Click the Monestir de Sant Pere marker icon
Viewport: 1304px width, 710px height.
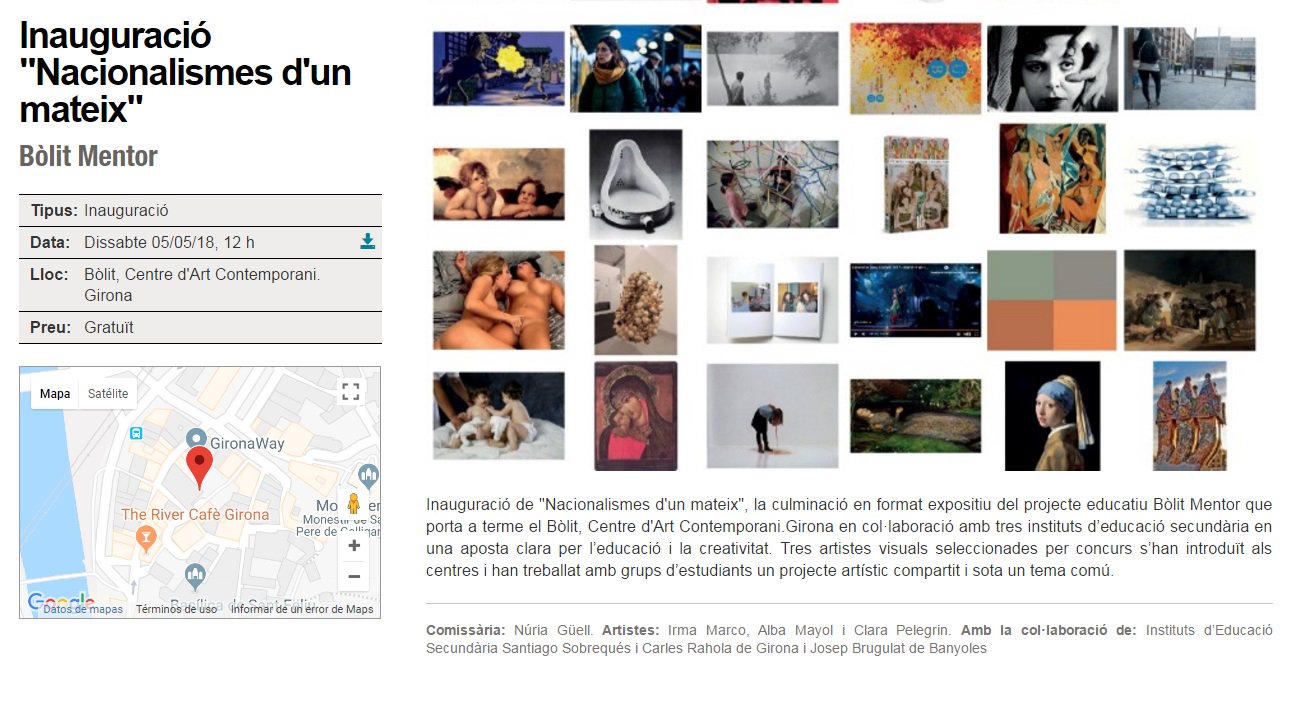coord(368,475)
